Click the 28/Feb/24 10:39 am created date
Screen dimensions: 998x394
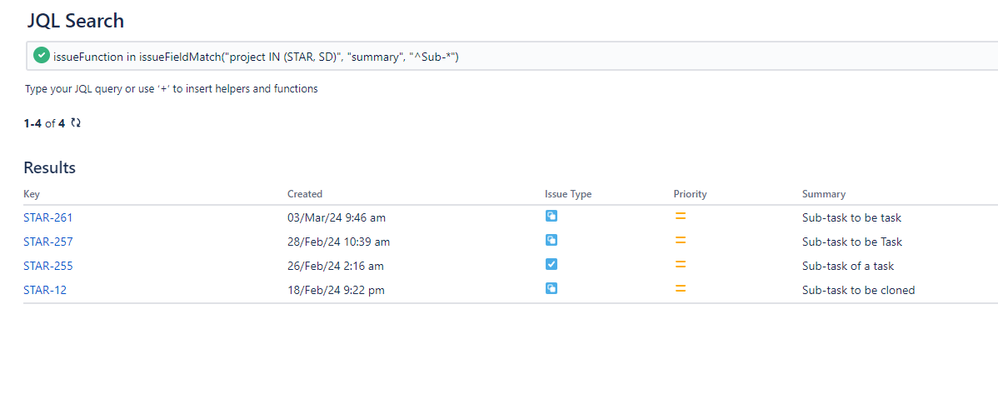click(339, 242)
